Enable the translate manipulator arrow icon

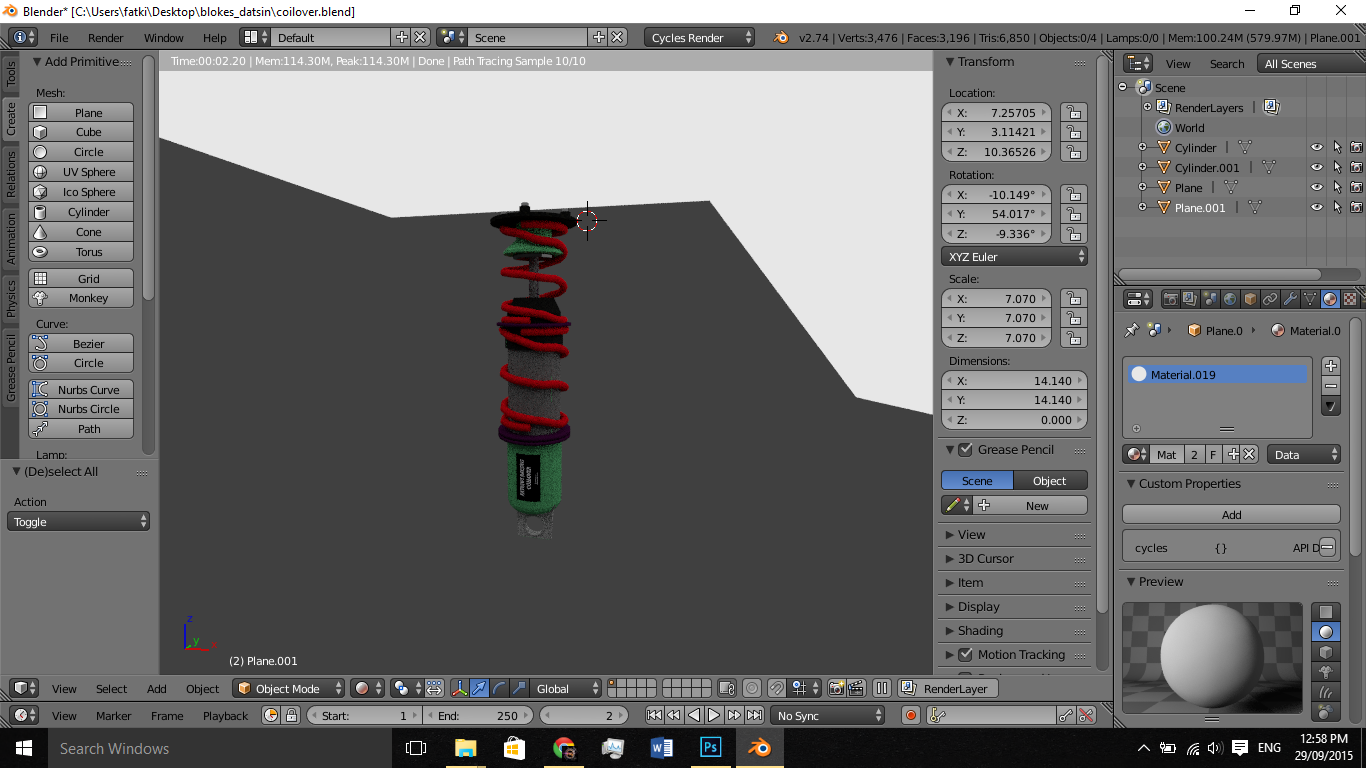tap(479, 688)
